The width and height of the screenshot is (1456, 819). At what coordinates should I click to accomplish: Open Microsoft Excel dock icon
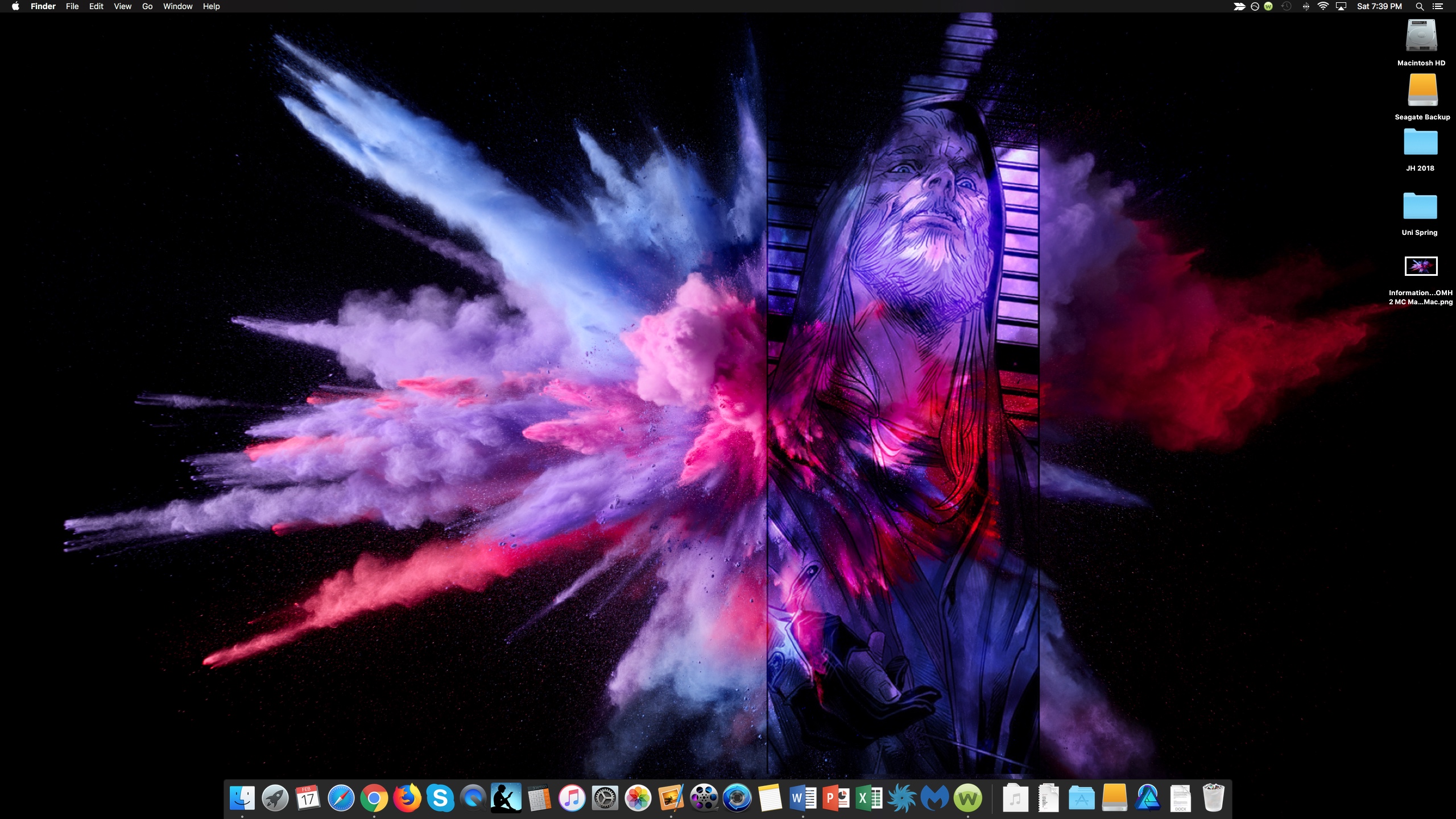tap(869, 799)
